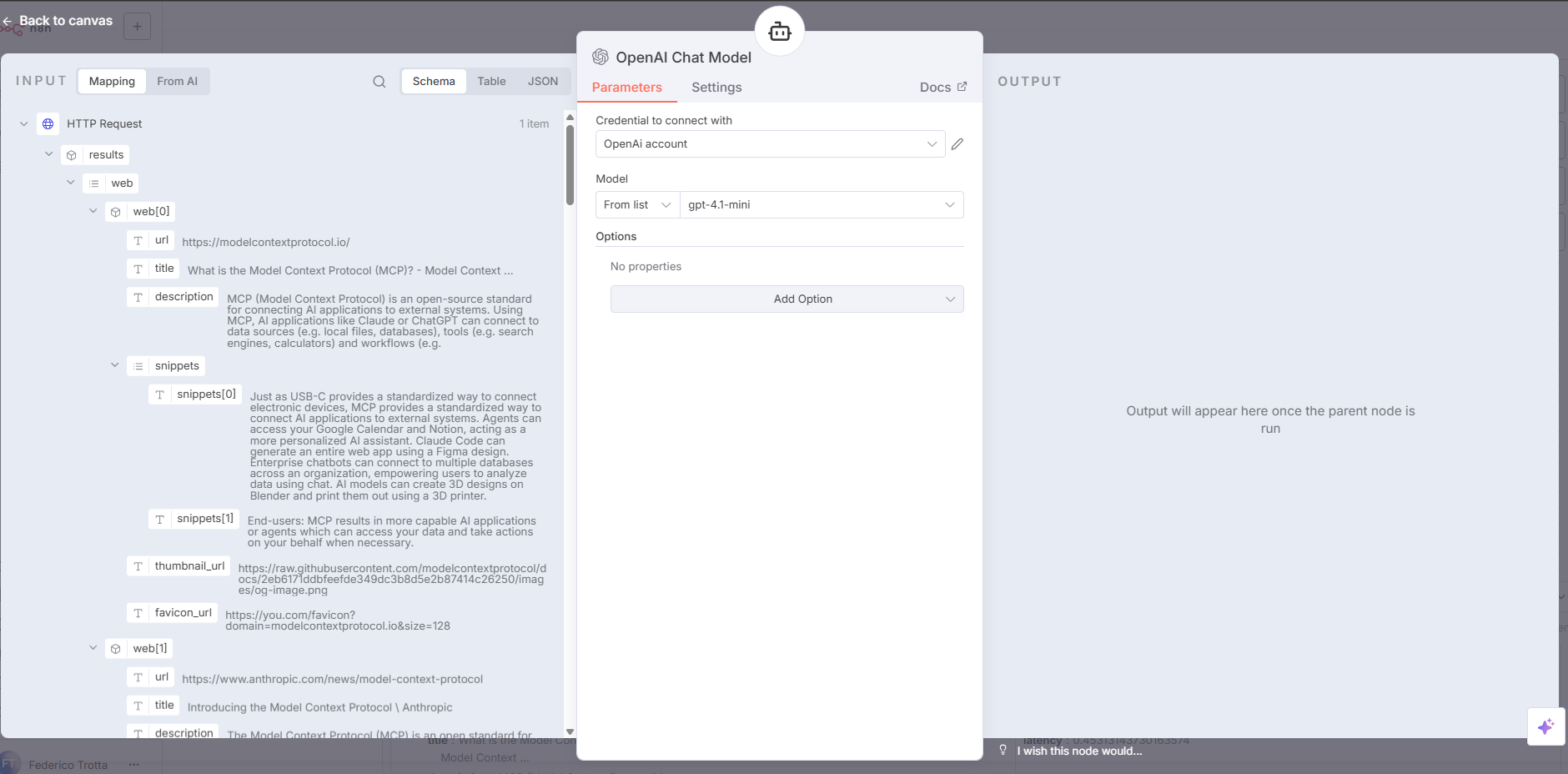Open the AI assistant sparkle button
The image size is (1568, 774).
click(x=1546, y=726)
